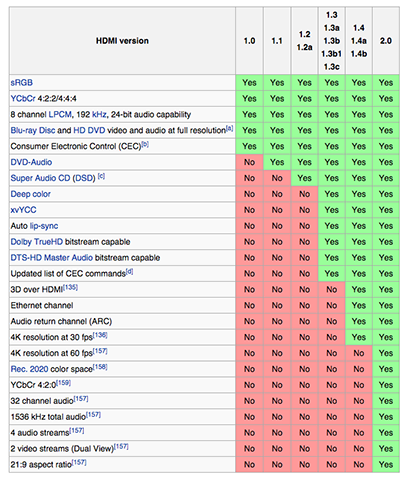
Task: Open the sRGB link
Action: click(22, 83)
